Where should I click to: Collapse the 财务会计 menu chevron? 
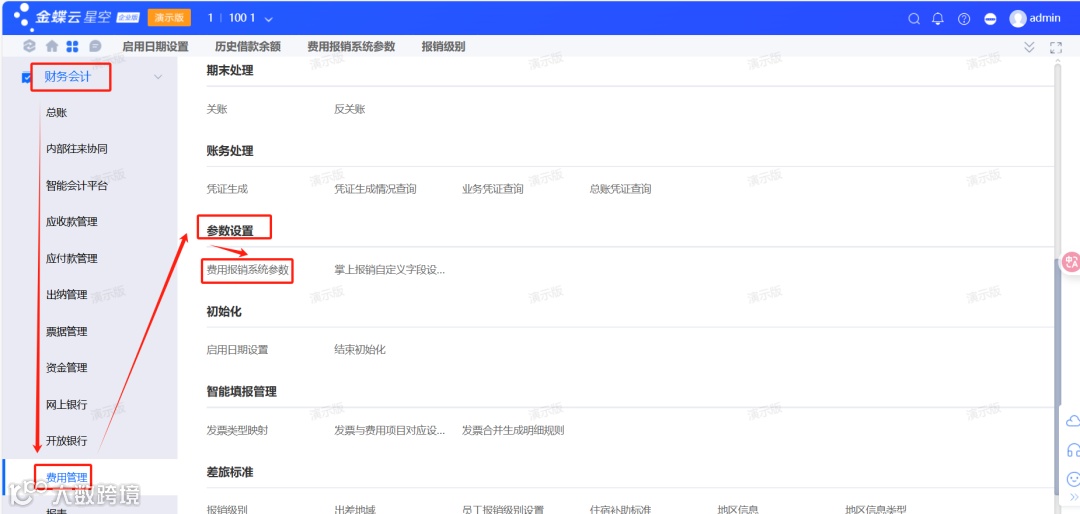(x=158, y=76)
